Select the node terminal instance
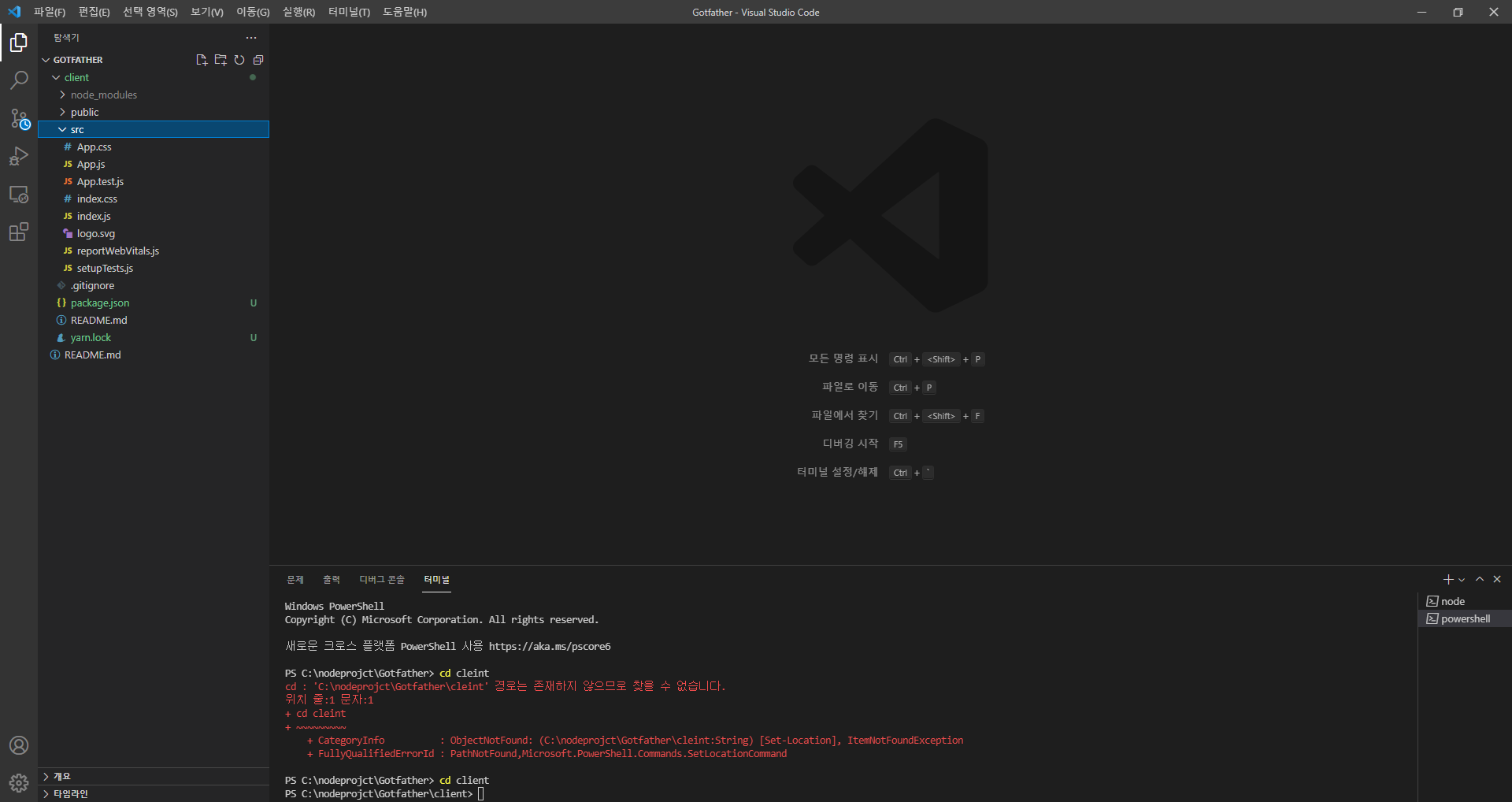The height and width of the screenshot is (802, 1512). (1465, 601)
